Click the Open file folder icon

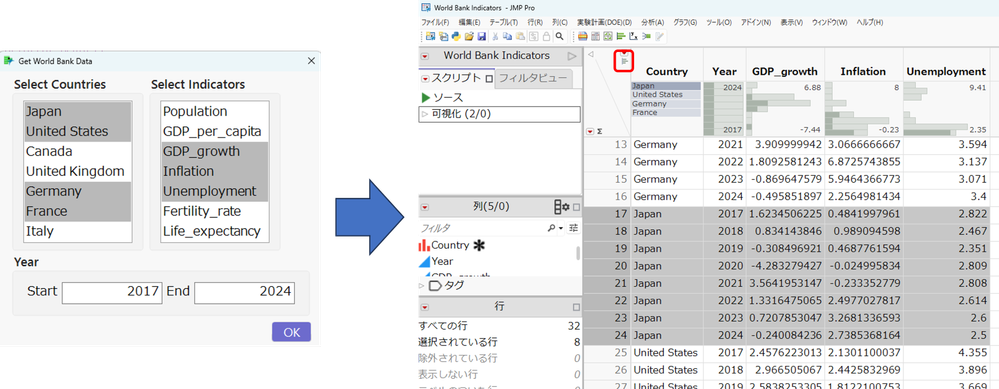(x=469, y=36)
